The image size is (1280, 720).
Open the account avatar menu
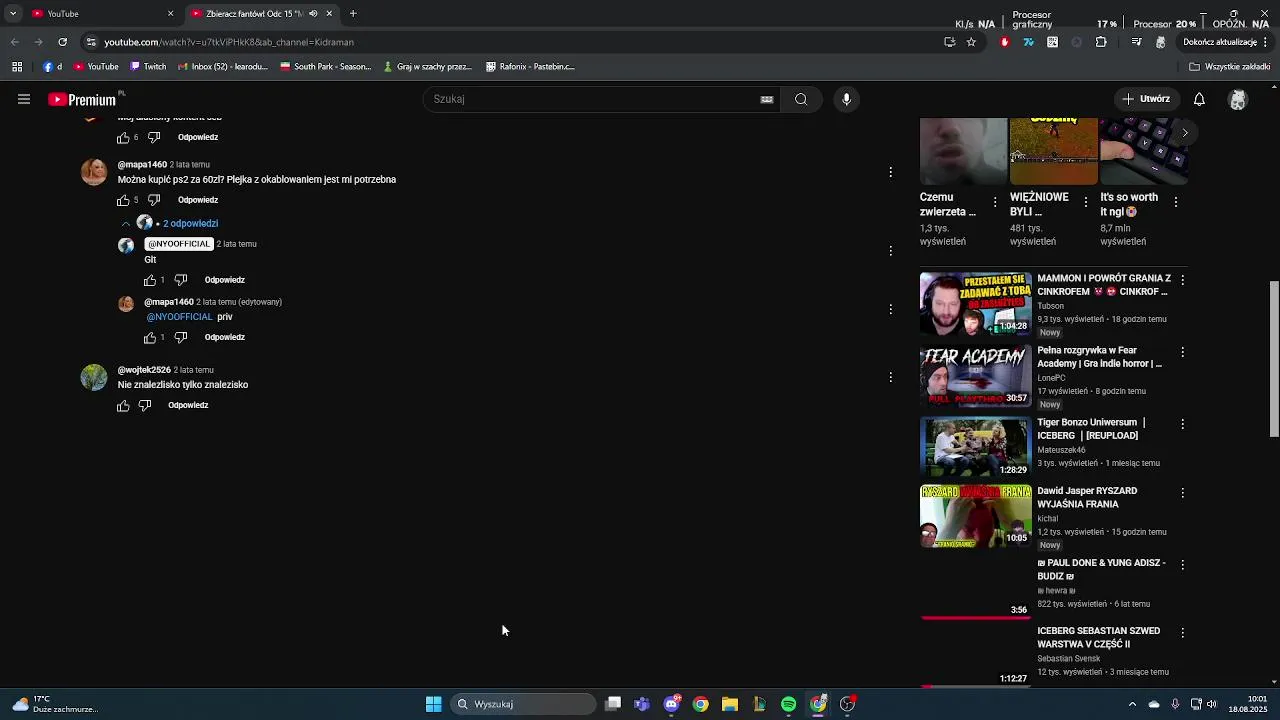click(1238, 99)
